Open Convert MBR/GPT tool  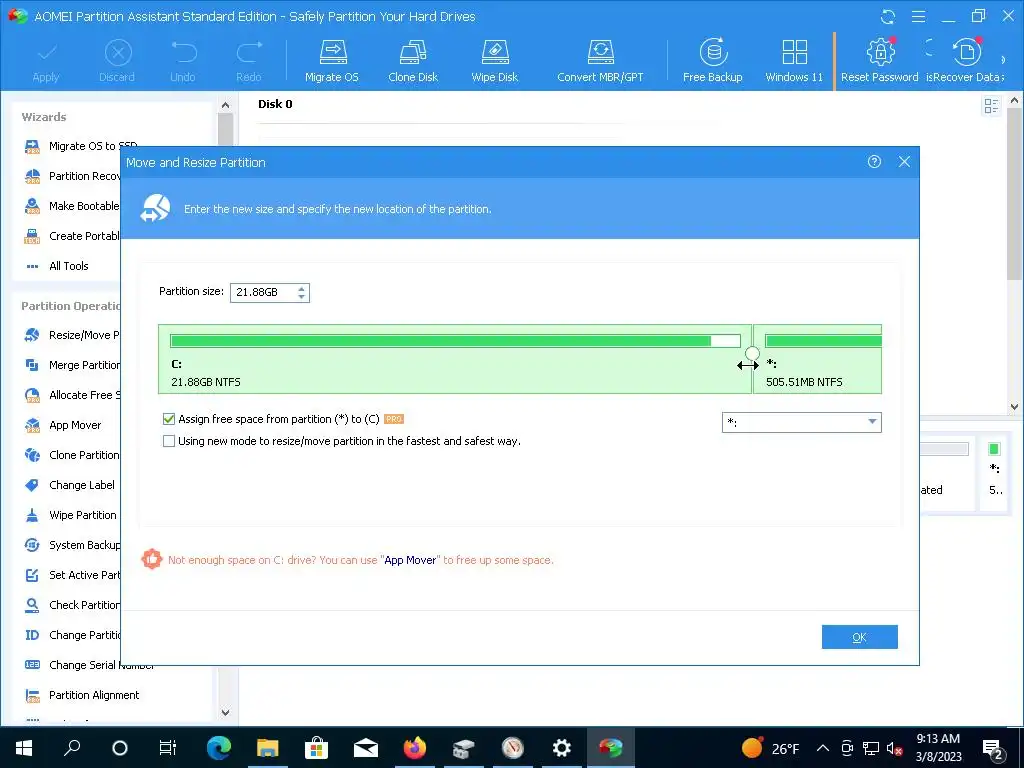(x=600, y=61)
